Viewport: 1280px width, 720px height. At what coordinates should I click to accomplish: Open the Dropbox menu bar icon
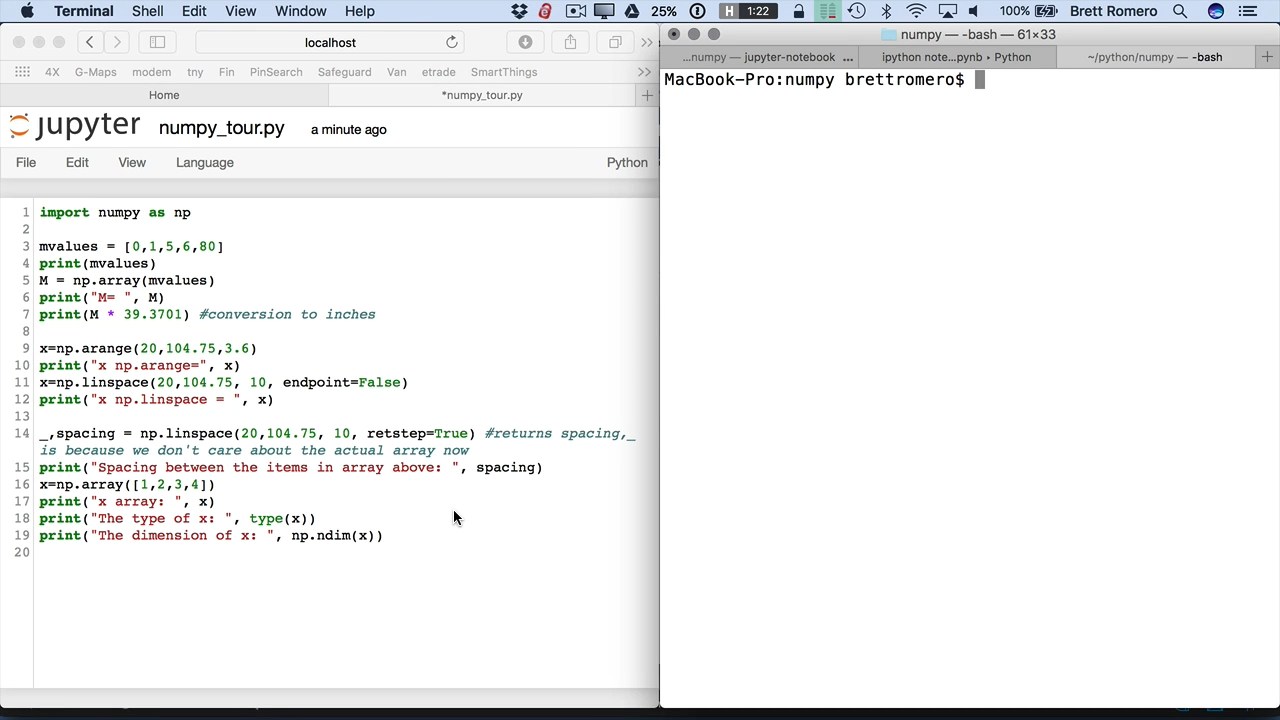click(519, 11)
